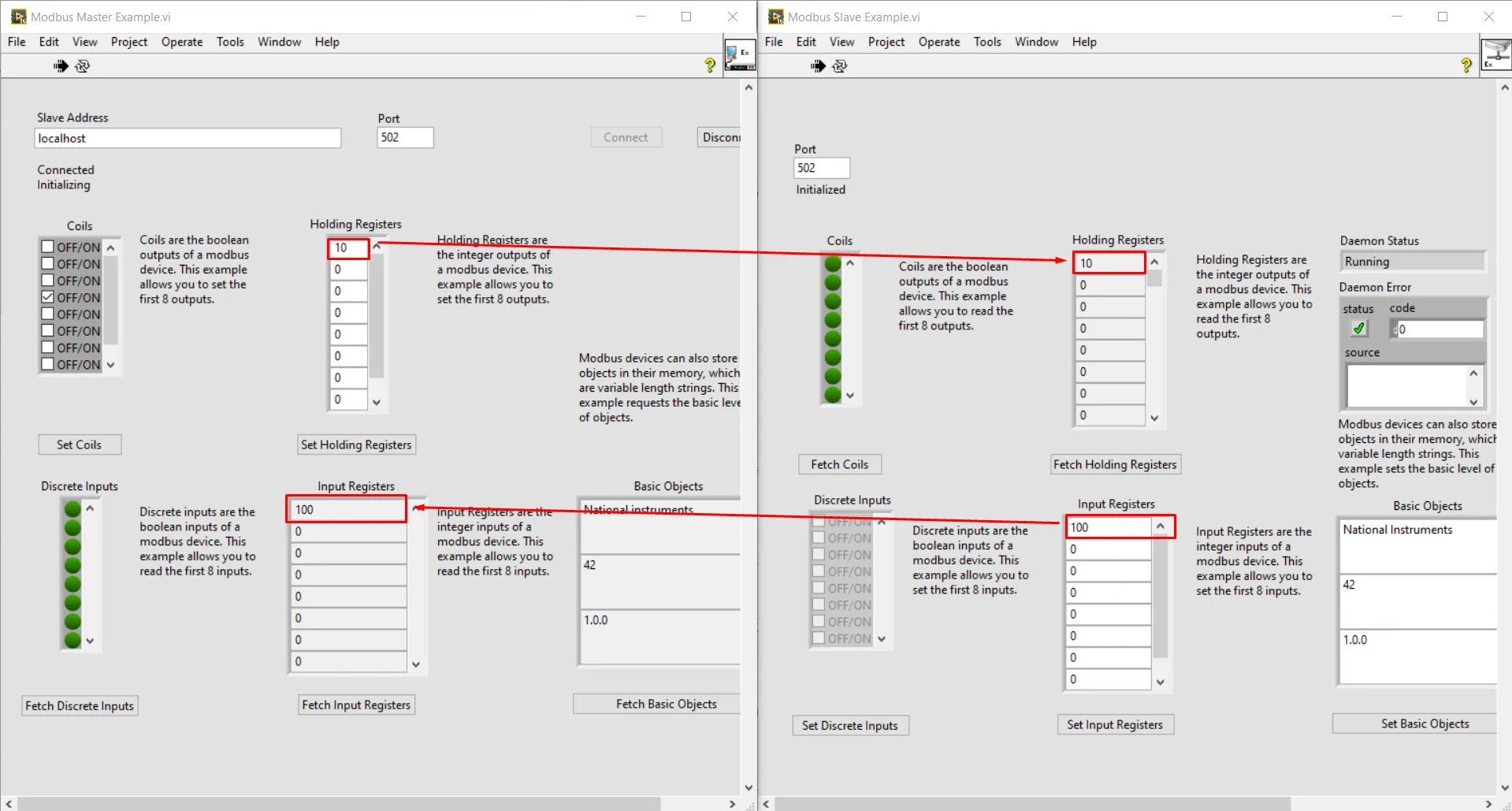Click down arrow of Master window vertical scrollbar

coord(749,787)
